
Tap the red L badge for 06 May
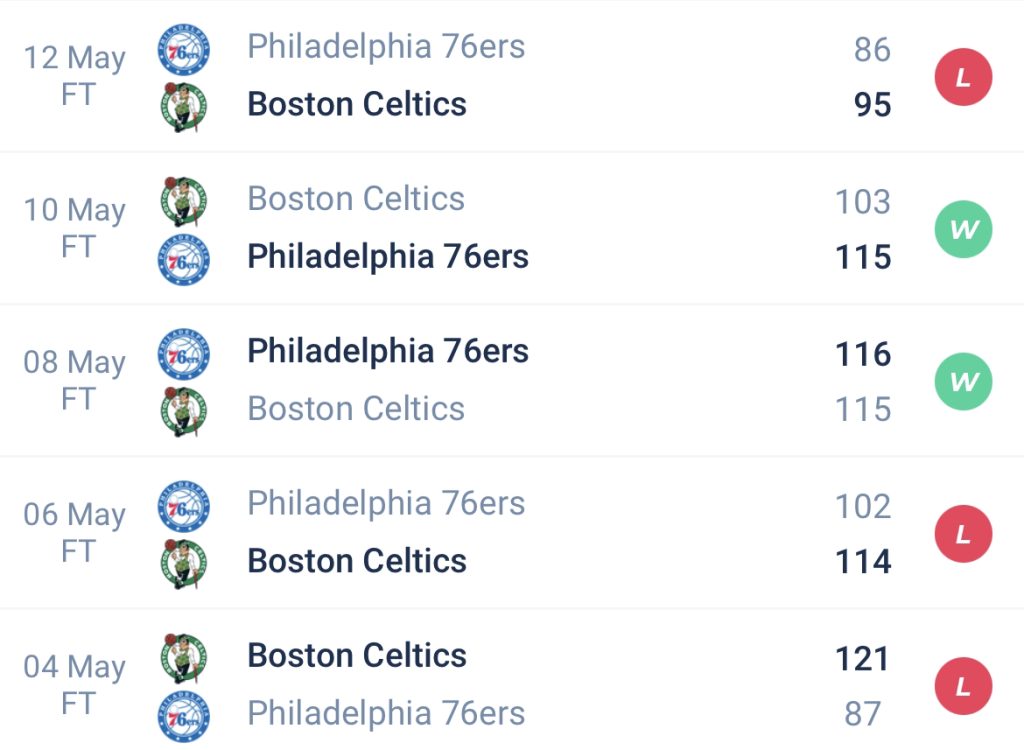pos(963,534)
